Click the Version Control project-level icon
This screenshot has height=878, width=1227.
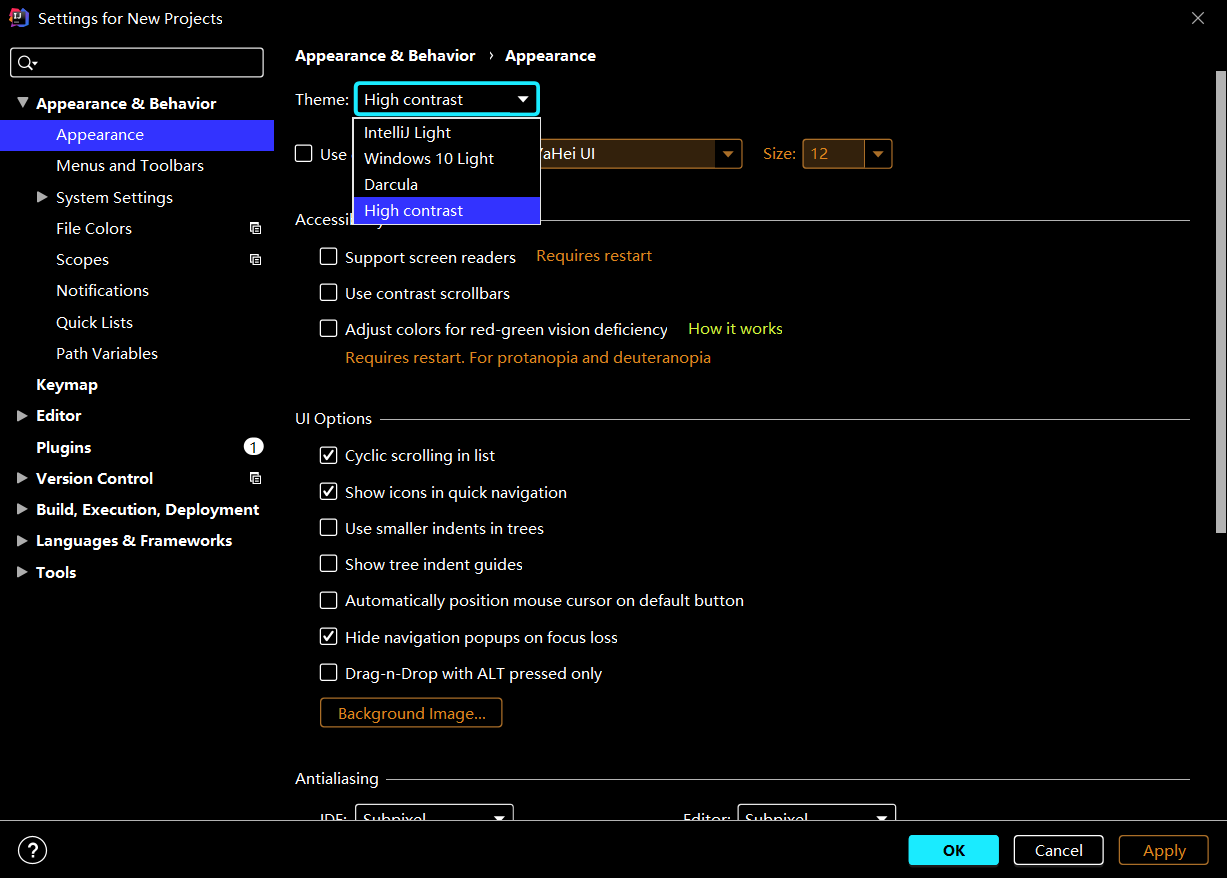tap(255, 478)
